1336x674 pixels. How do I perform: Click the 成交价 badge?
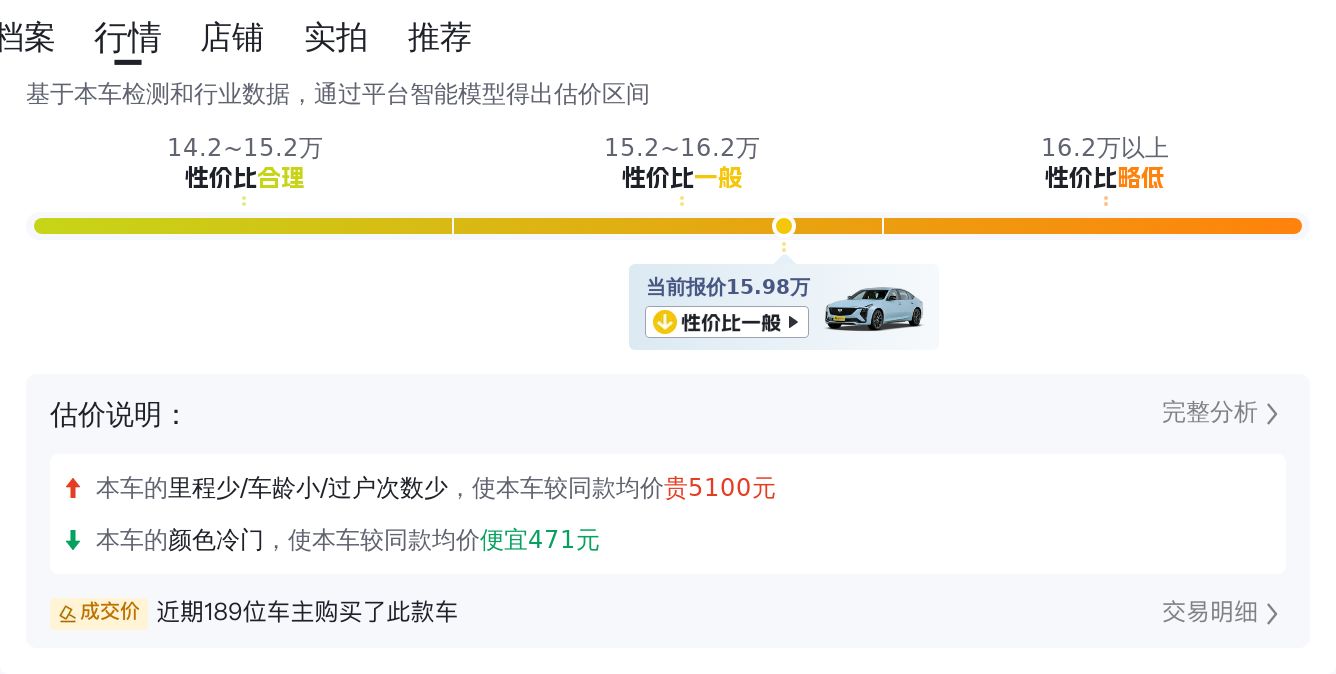click(x=99, y=612)
